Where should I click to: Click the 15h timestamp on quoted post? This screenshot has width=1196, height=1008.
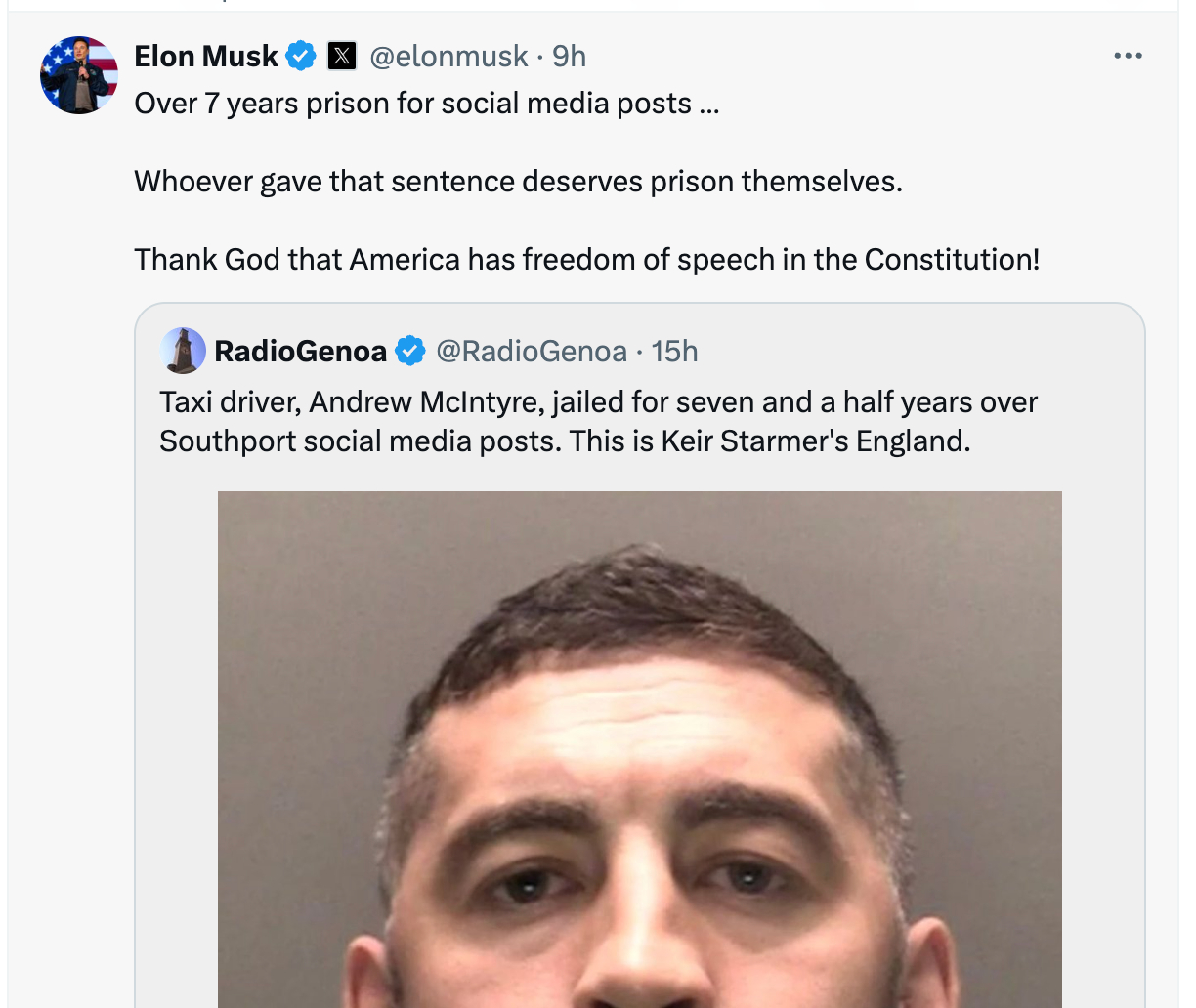click(x=675, y=351)
